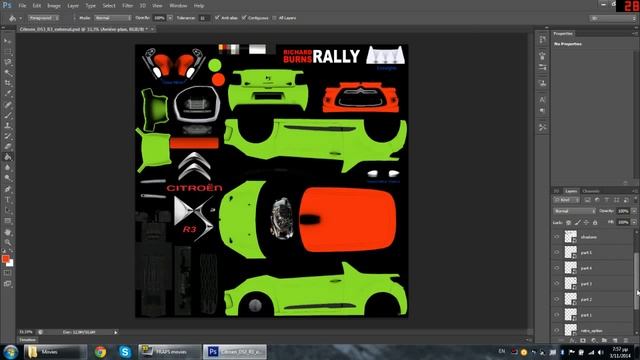Viewport: 640px width, 360px height.
Task: Enable the All Layers checkbox
Action: coord(274,18)
